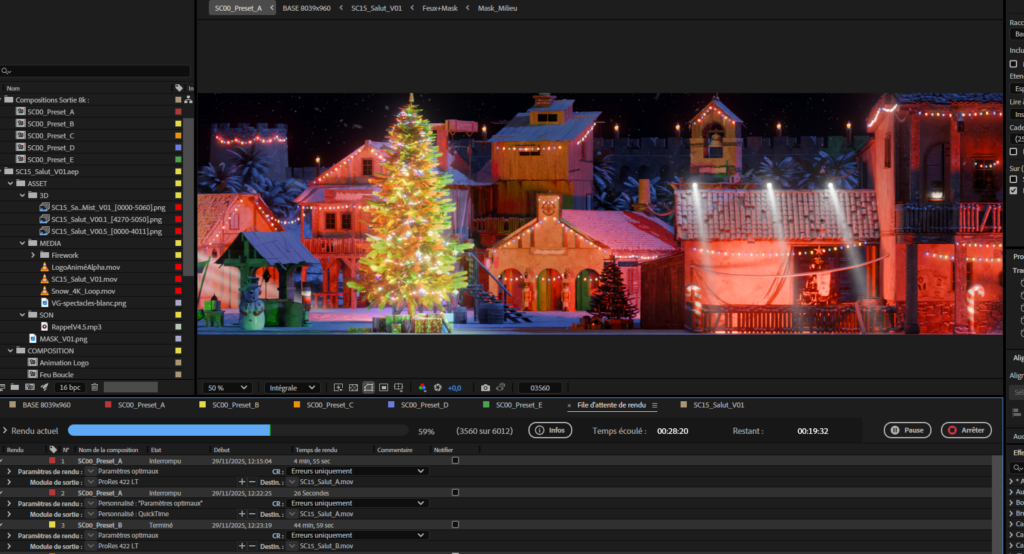Click the trash icon in Project panel
The height and width of the screenshot is (554, 1024).
[x=94, y=387]
